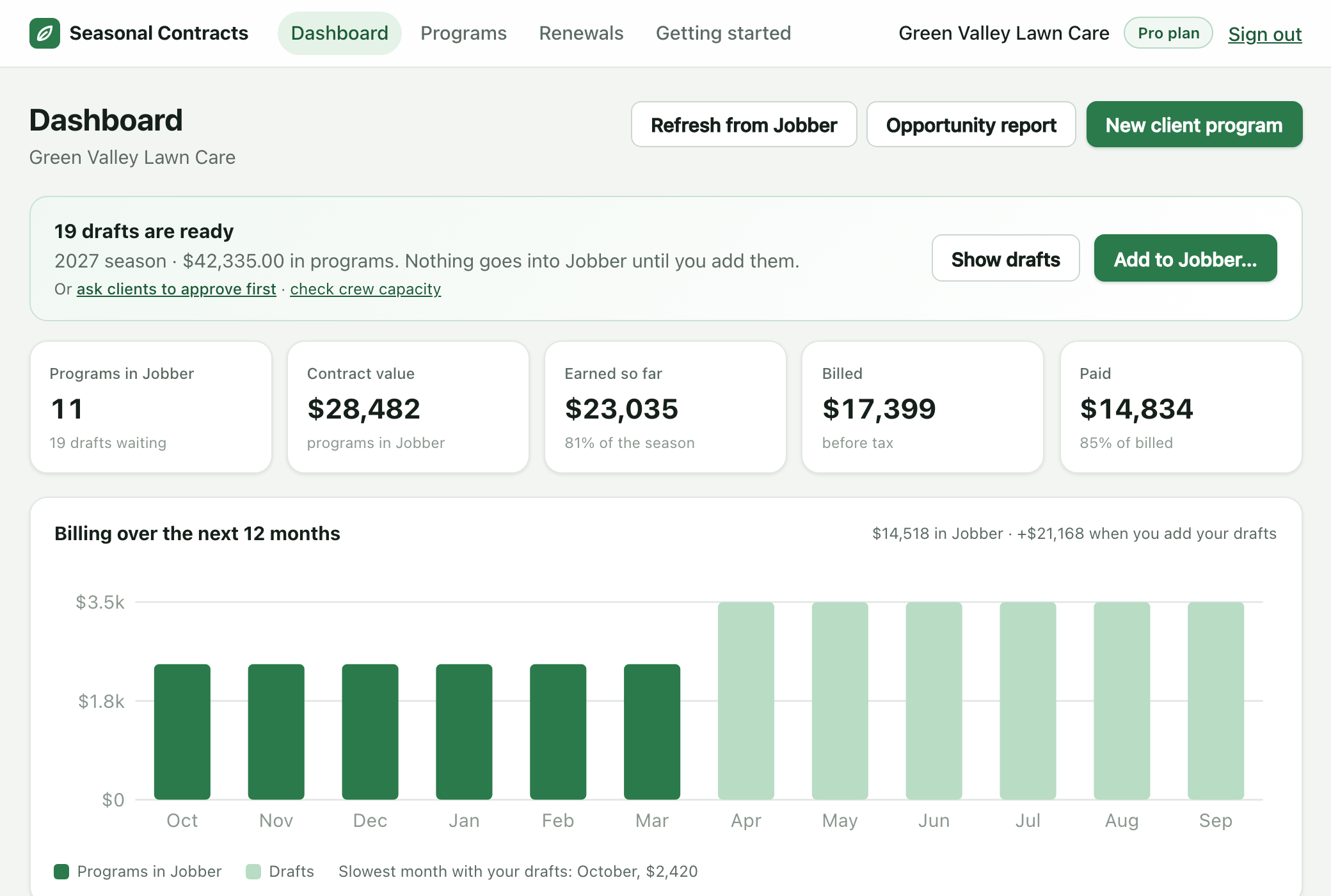The width and height of the screenshot is (1331, 896).
Task: Click the '$3.5k' axis label
Action: (x=100, y=602)
